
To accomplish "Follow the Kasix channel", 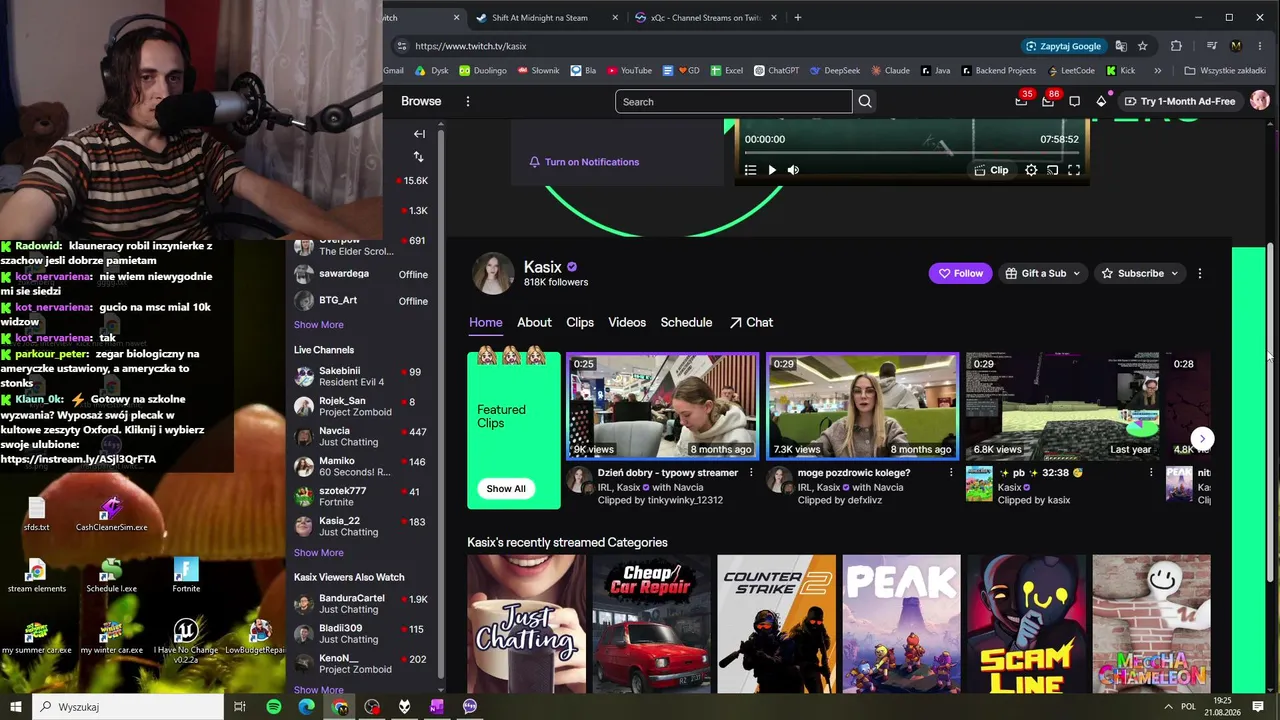I will pos(961,273).
